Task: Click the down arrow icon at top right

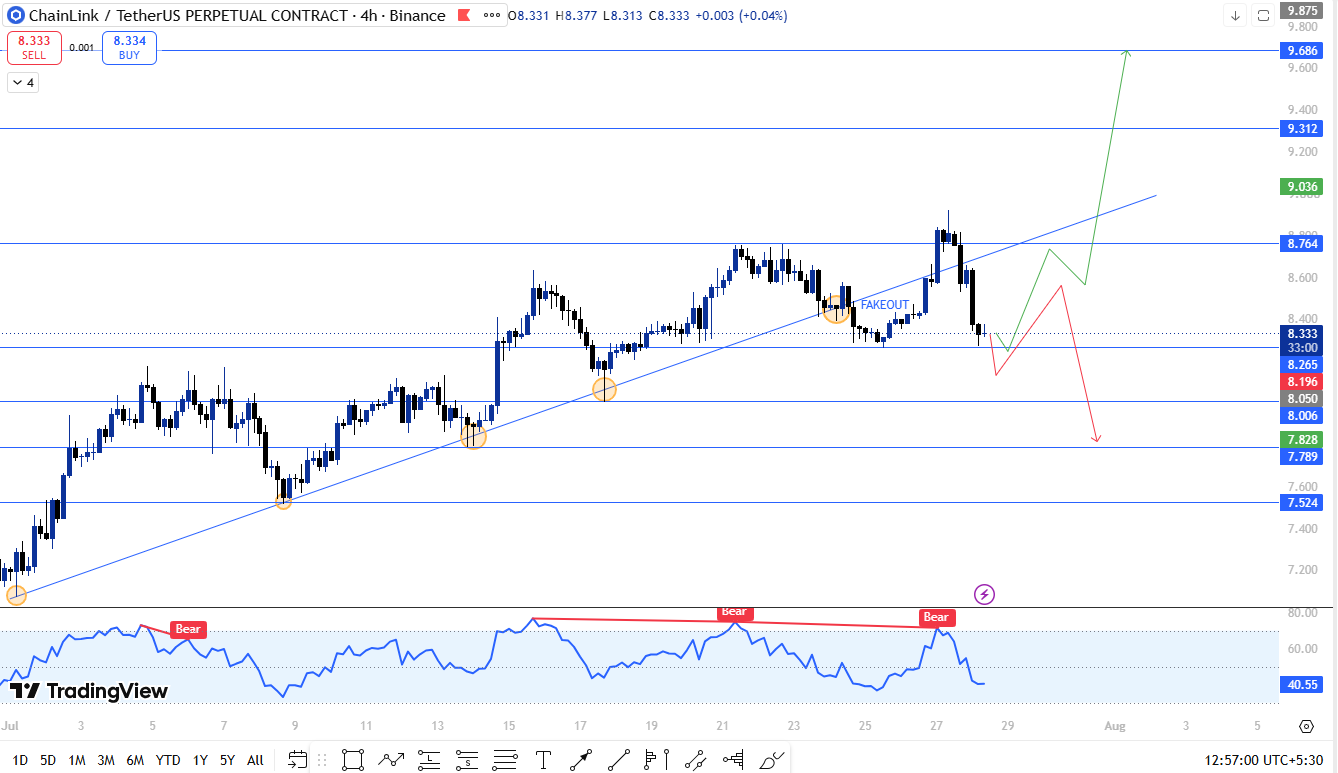Action: 1236,15
